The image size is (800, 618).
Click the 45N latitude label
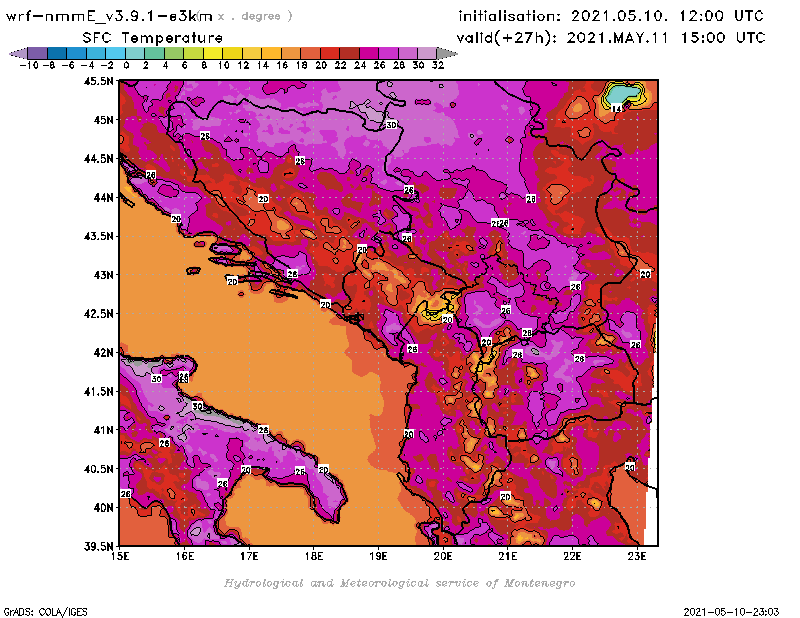tap(103, 120)
